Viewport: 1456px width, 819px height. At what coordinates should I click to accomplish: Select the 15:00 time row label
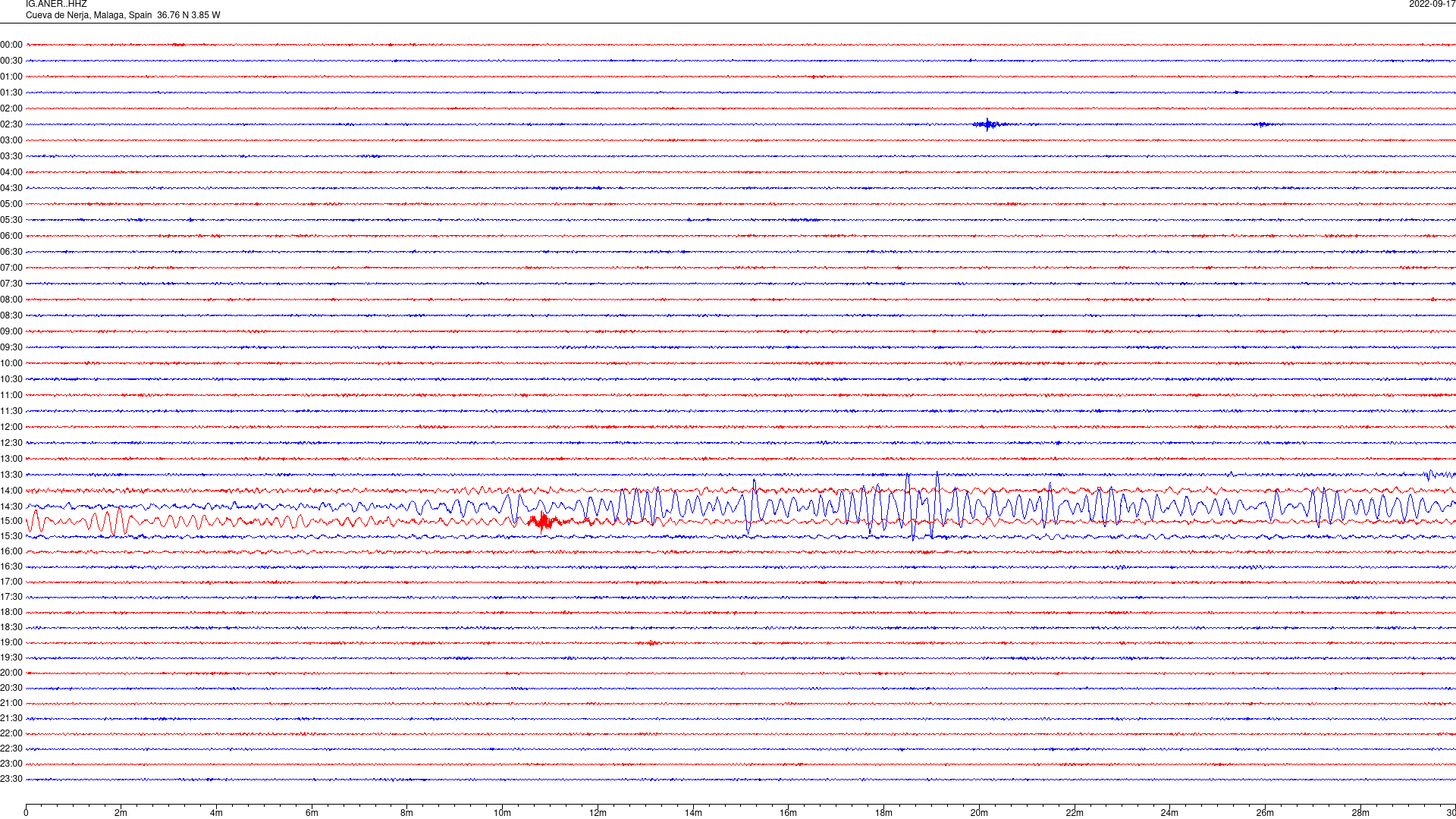click(11, 521)
